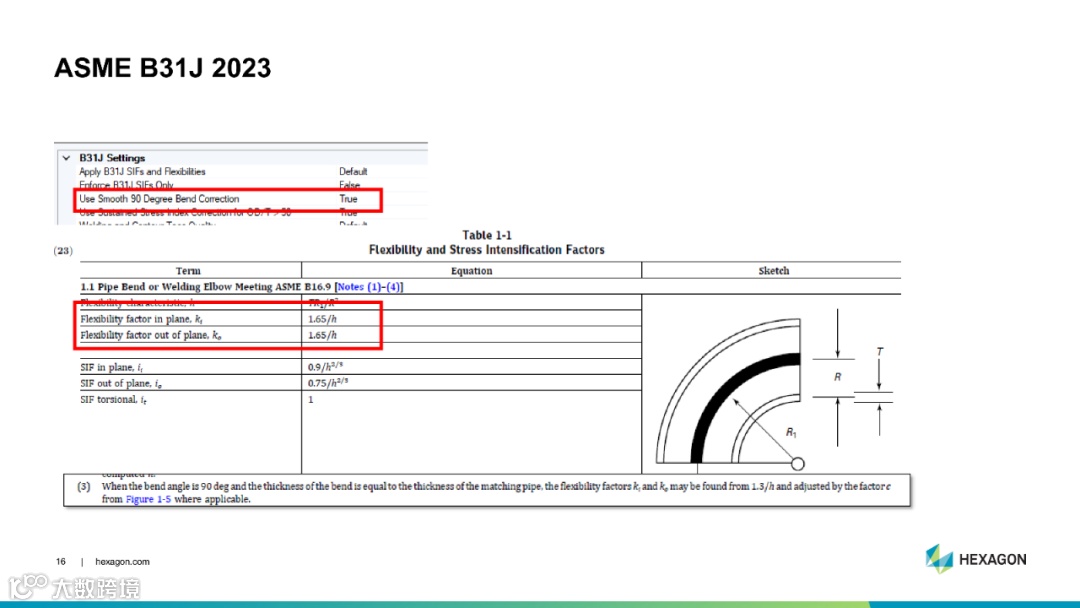1080x608 pixels.
Task: Open hexagon.com footer link
Action: pyautogui.click(x=122, y=562)
